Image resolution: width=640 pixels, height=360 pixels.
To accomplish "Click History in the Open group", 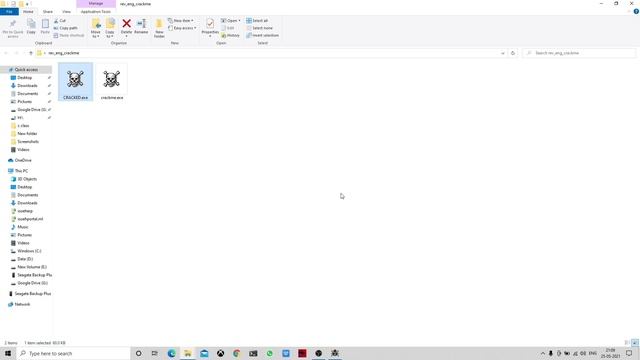I will [231, 36].
